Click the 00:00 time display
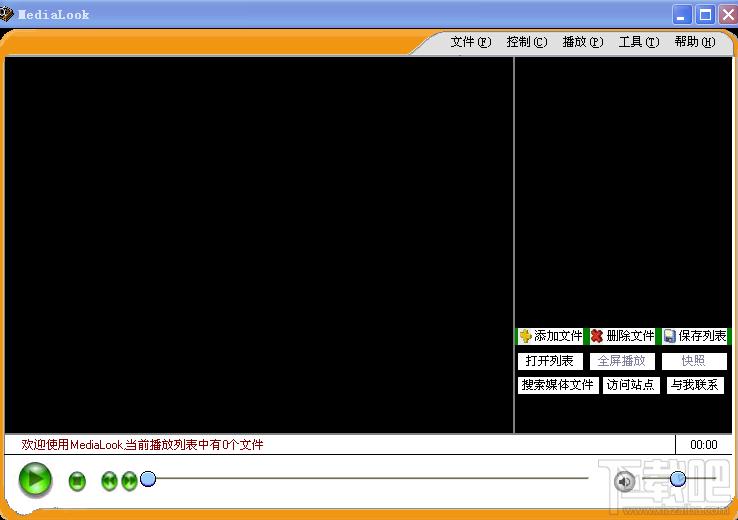The height and width of the screenshot is (520, 738). click(704, 445)
